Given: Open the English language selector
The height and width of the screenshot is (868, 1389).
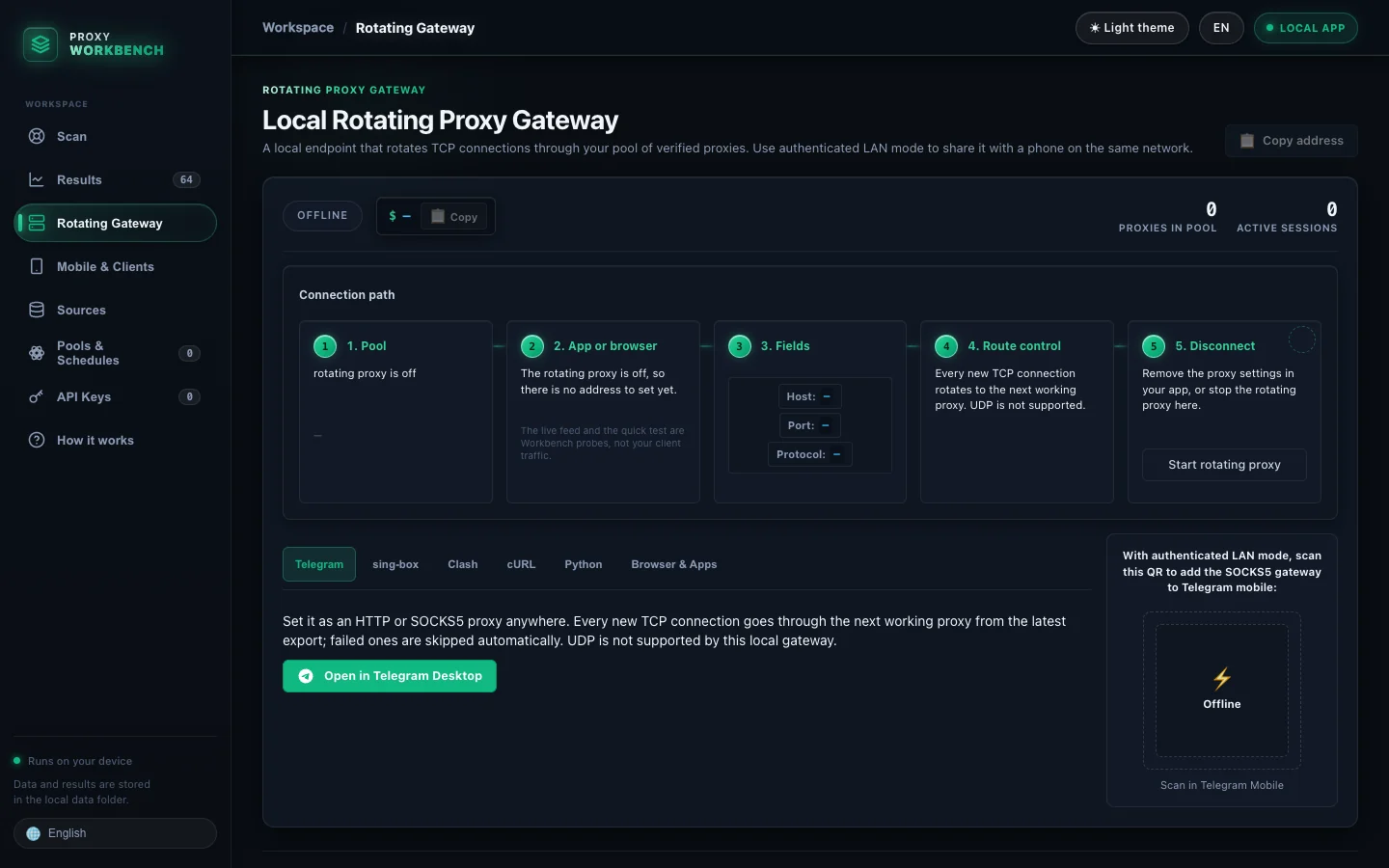Looking at the screenshot, I should 115,833.
